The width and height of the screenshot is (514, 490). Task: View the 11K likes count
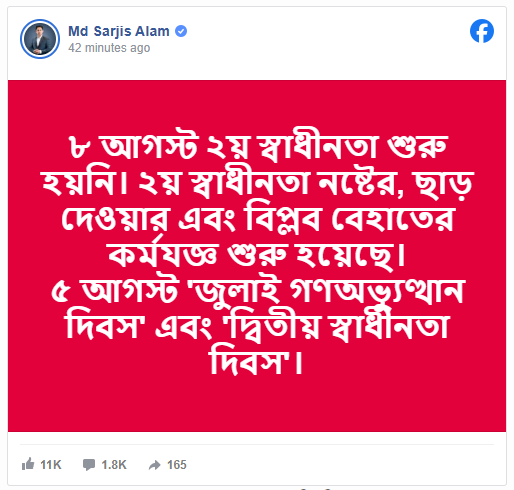(51, 465)
